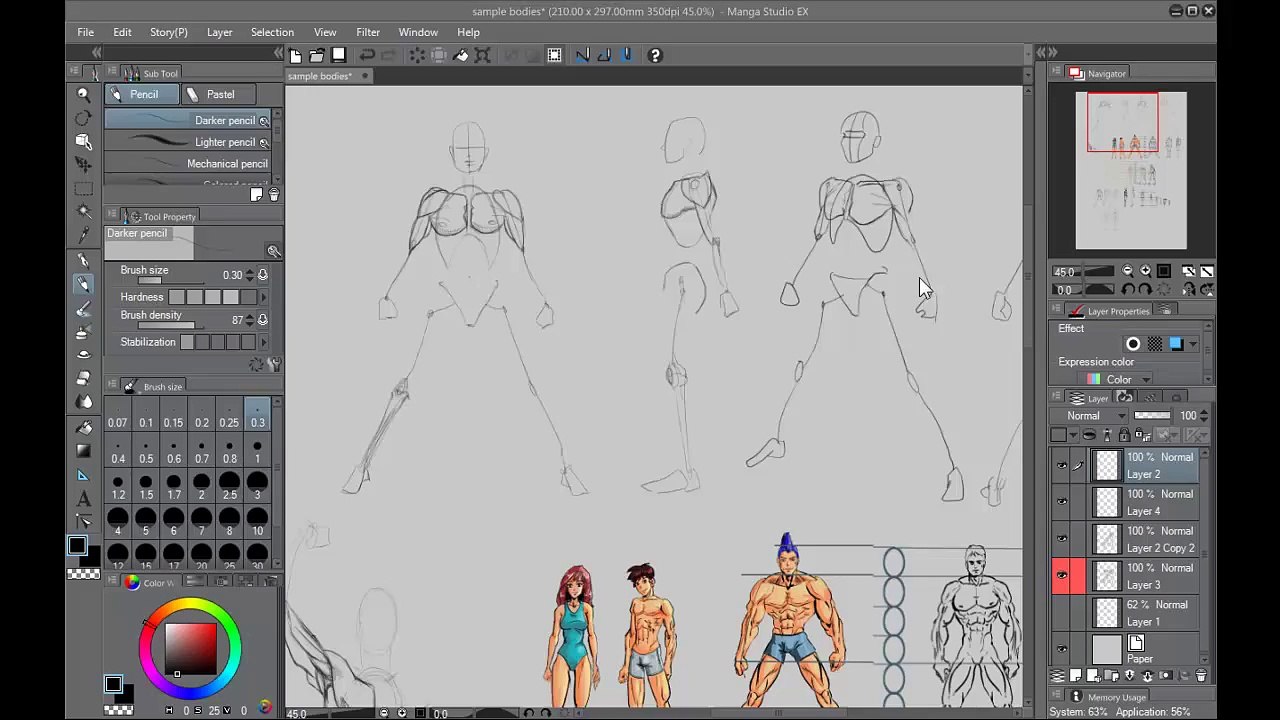Save the document from toolbar
The width and height of the screenshot is (1280, 720).
pos(339,55)
